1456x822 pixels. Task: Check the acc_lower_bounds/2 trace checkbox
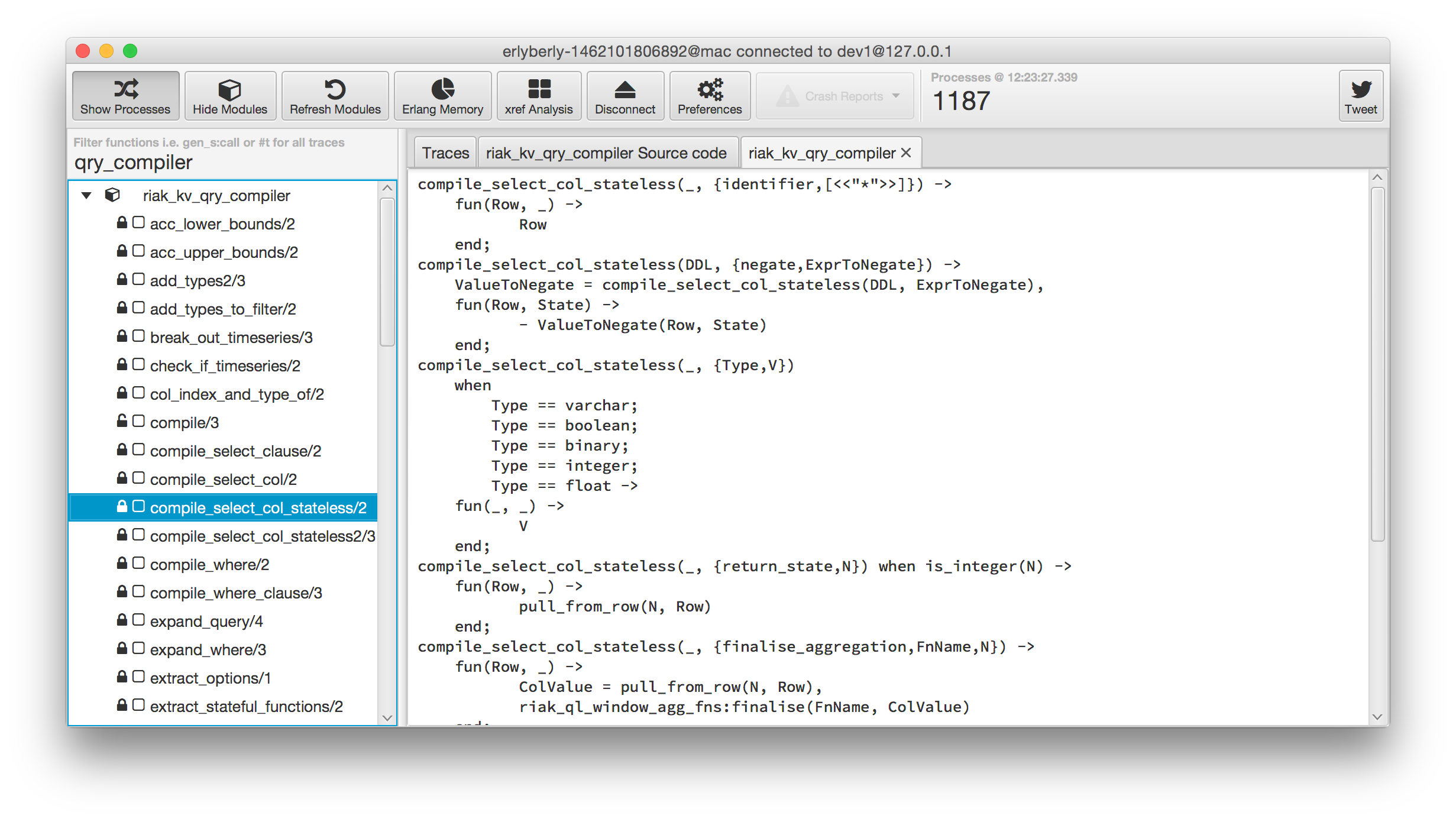138,223
